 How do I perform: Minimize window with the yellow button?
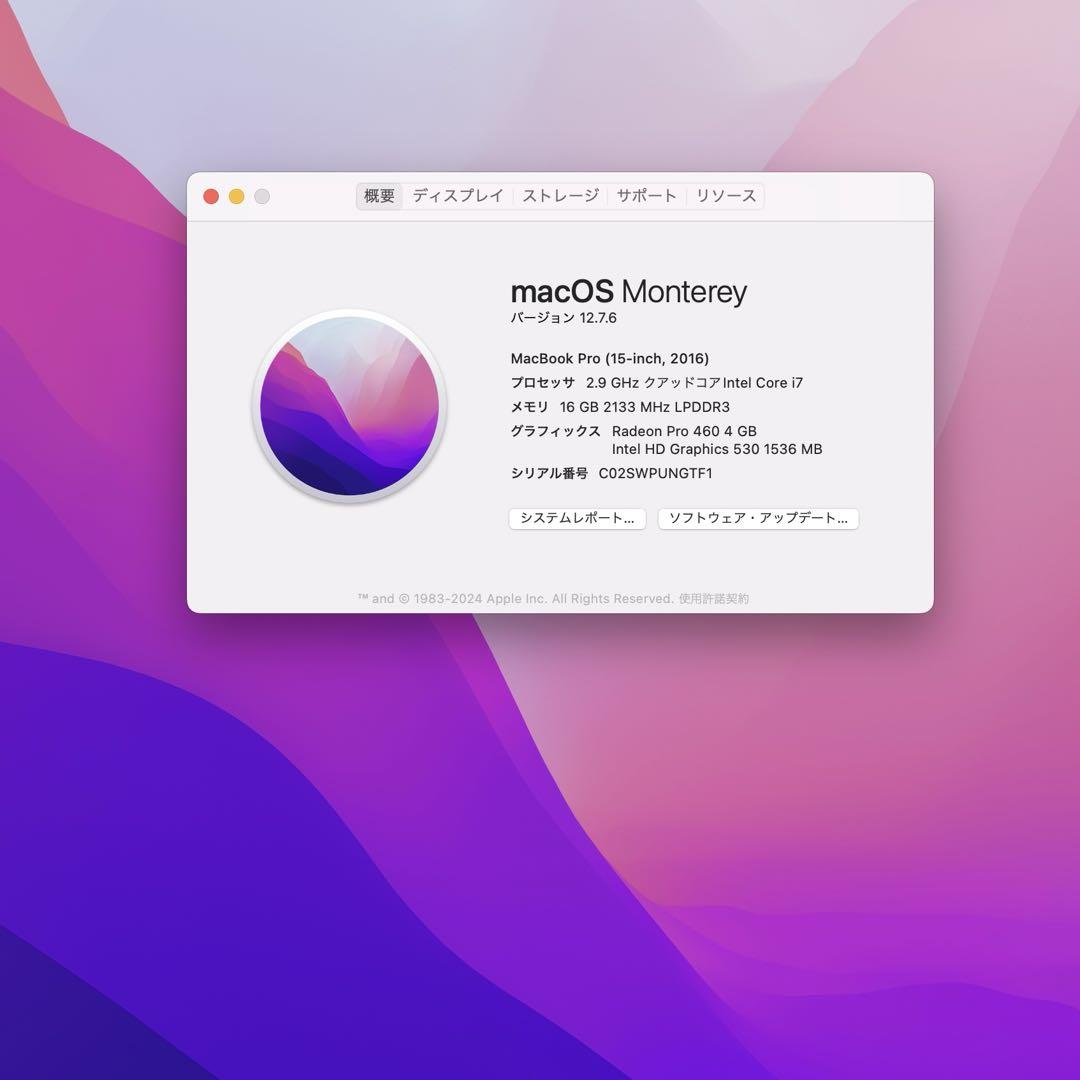(236, 196)
